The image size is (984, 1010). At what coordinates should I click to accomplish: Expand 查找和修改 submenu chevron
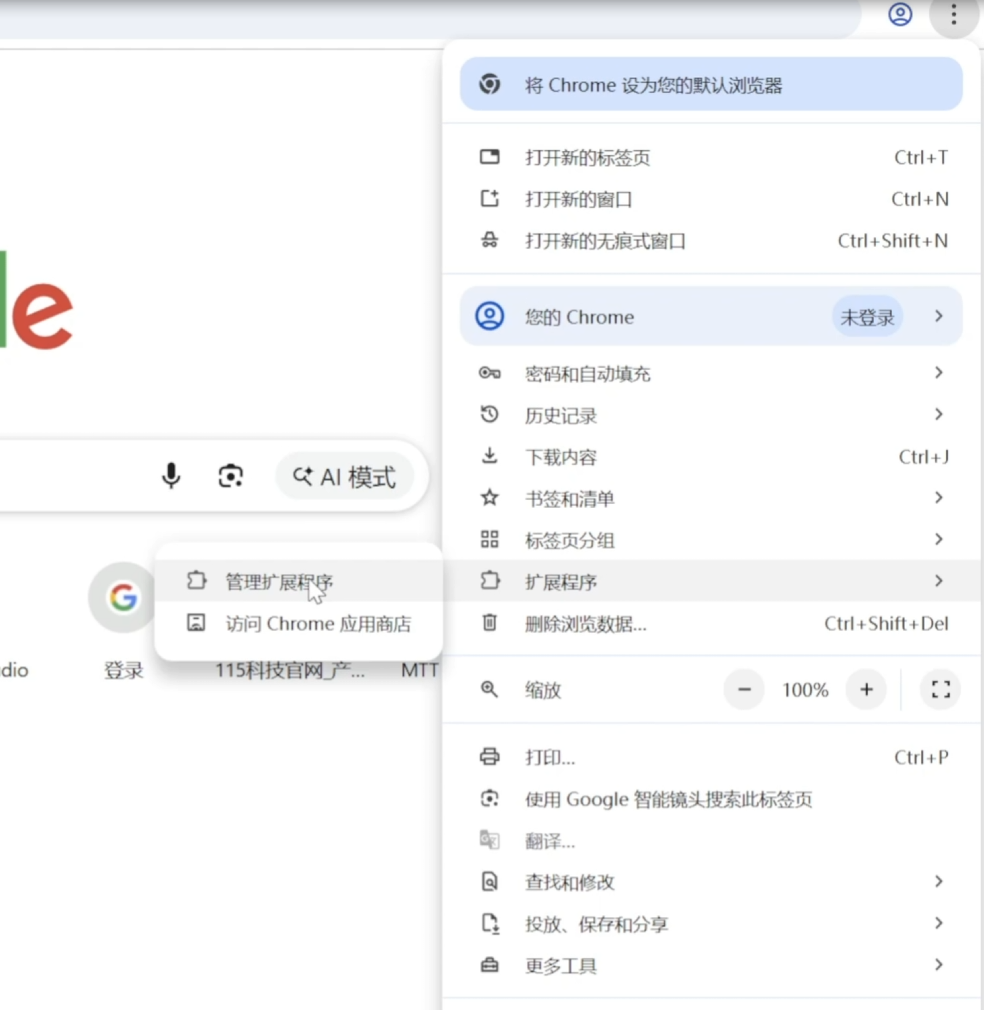pyautogui.click(x=939, y=881)
